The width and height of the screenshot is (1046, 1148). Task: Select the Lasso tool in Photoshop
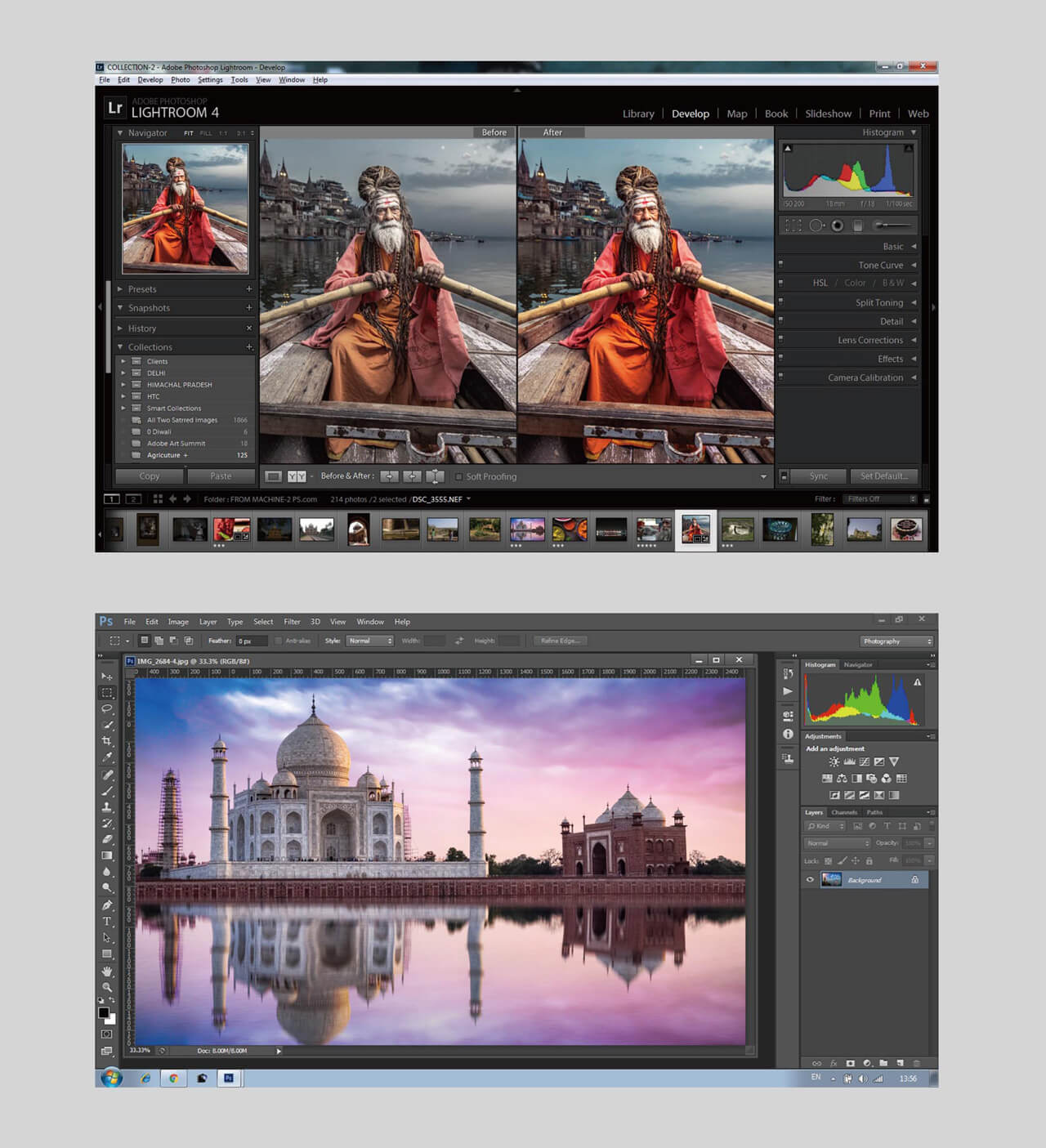(107, 709)
